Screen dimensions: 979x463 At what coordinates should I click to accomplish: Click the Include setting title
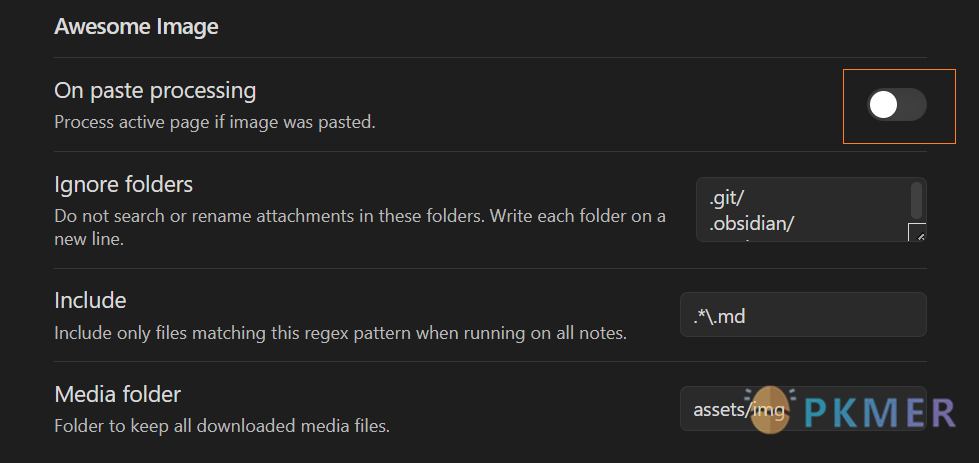pos(91,301)
